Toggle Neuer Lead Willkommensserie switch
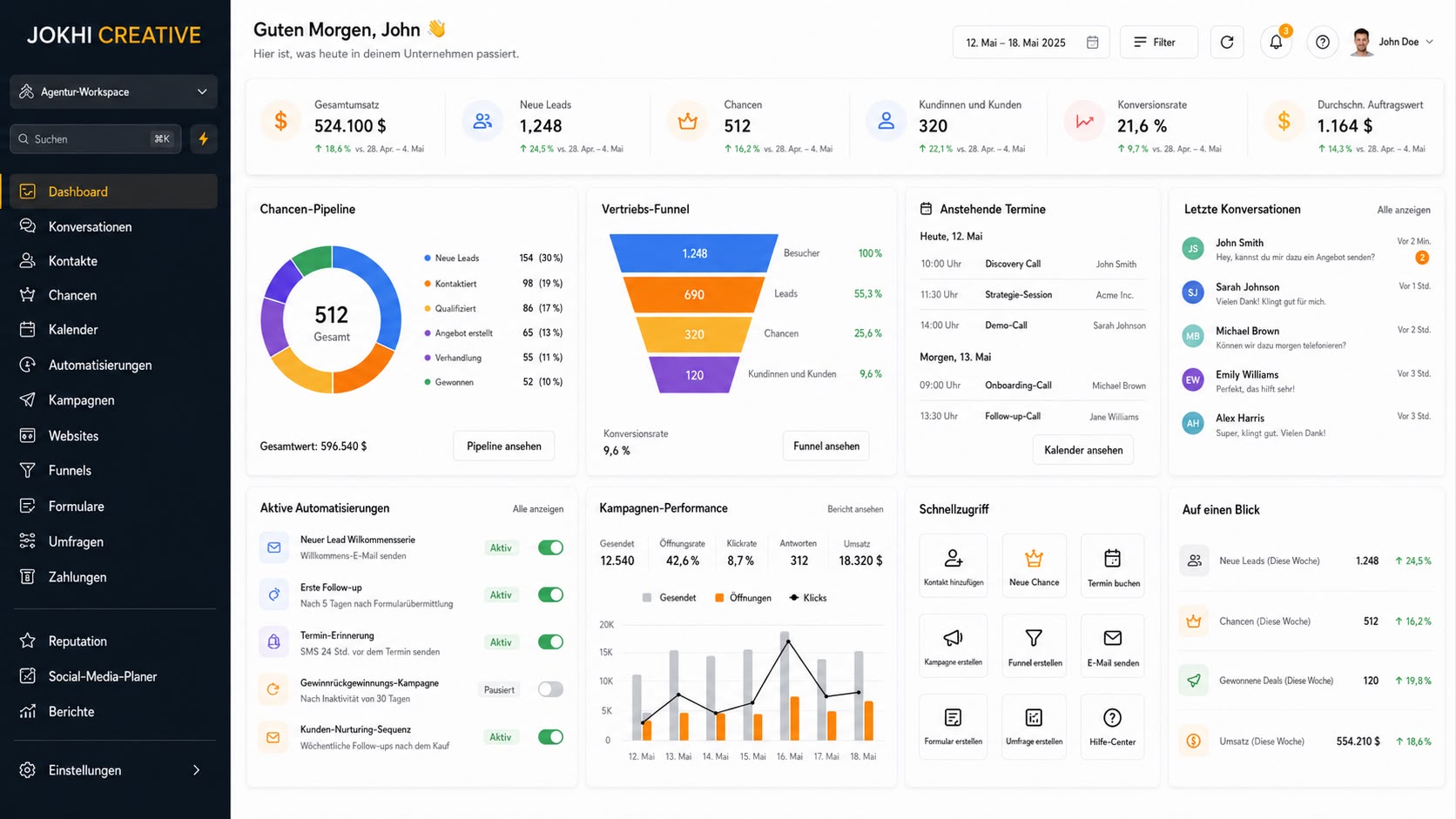This screenshot has width=1456, height=819. (x=550, y=547)
